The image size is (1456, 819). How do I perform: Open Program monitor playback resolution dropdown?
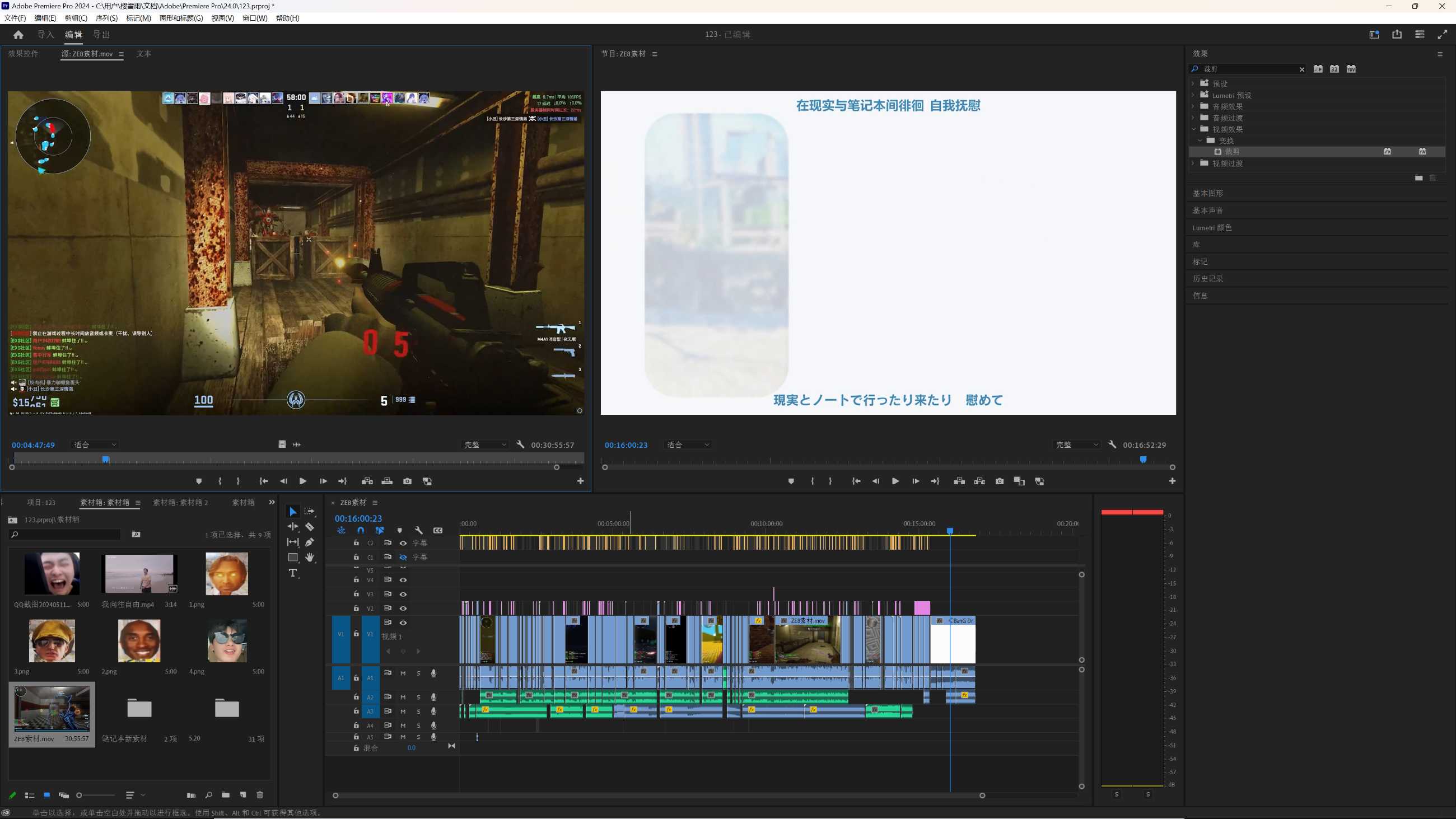1077,445
